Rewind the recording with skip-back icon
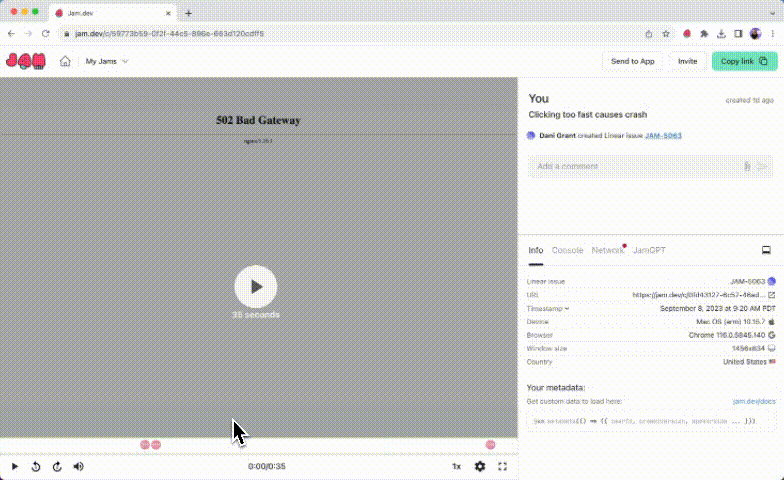The height and width of the screenshot is (480, 784). coord(36,466)
